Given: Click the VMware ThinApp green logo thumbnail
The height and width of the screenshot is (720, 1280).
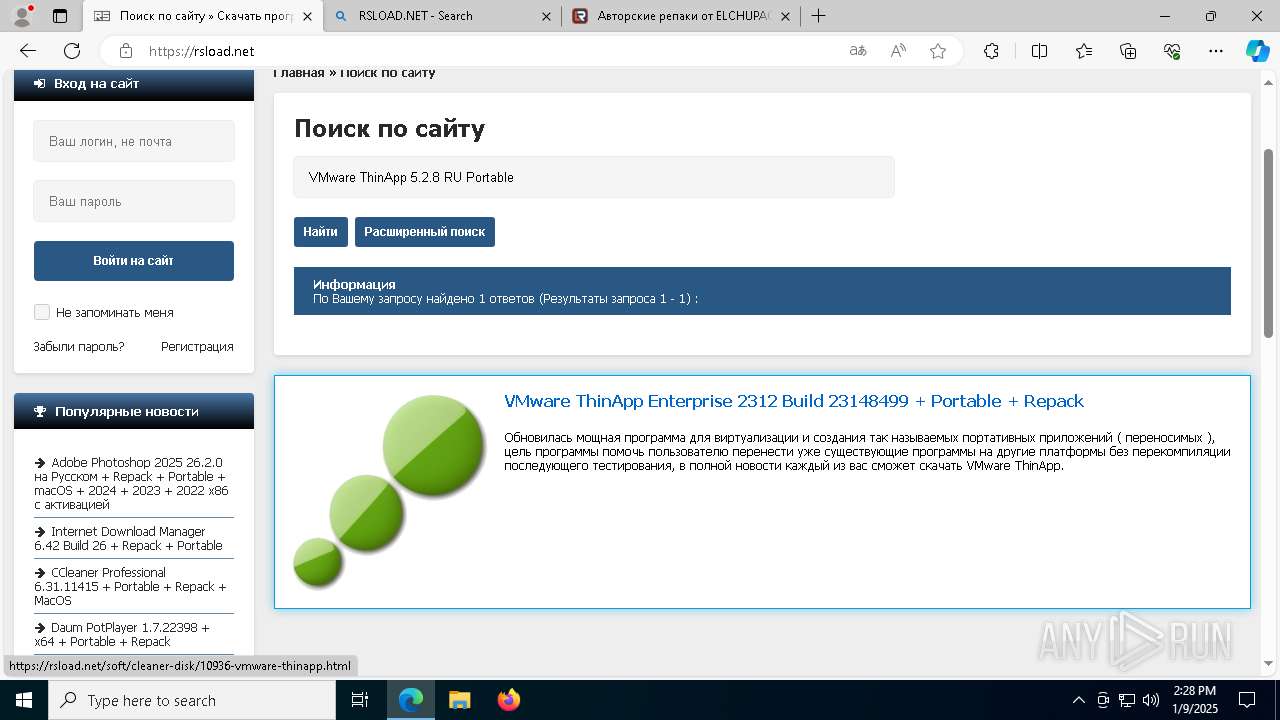Looking at the screenshot, I should (389, 490).
